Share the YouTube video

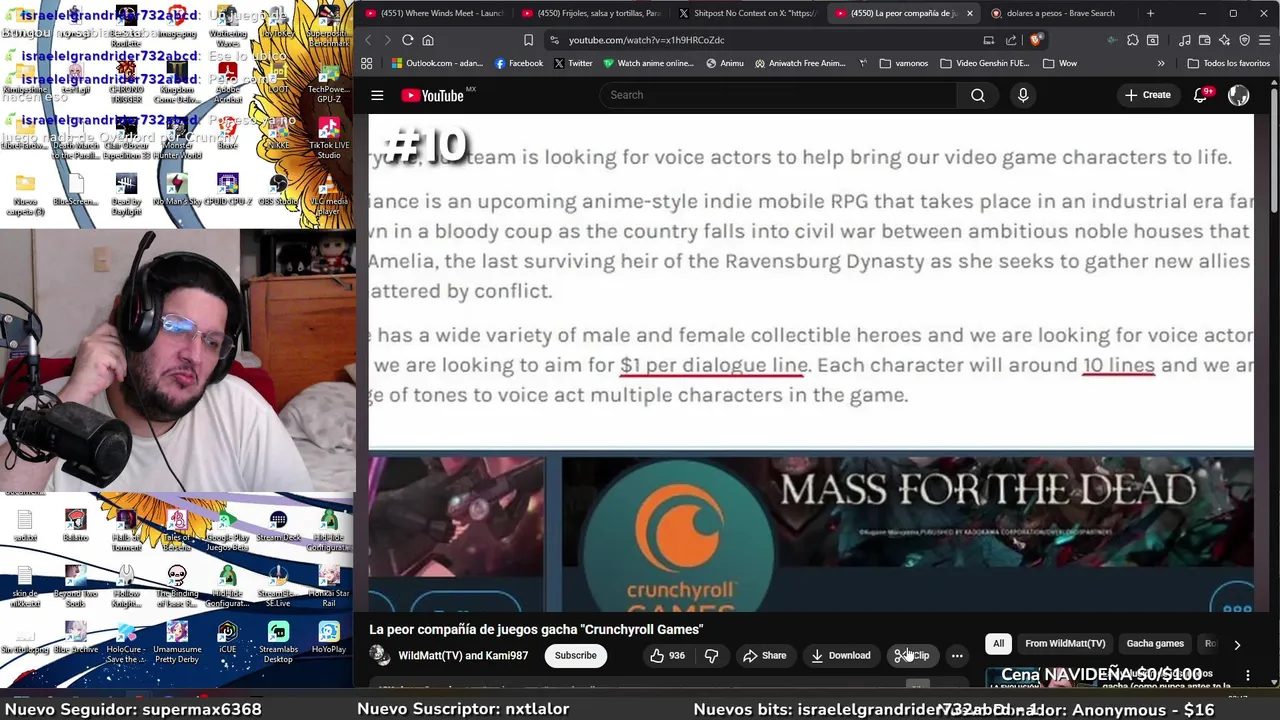764,656
